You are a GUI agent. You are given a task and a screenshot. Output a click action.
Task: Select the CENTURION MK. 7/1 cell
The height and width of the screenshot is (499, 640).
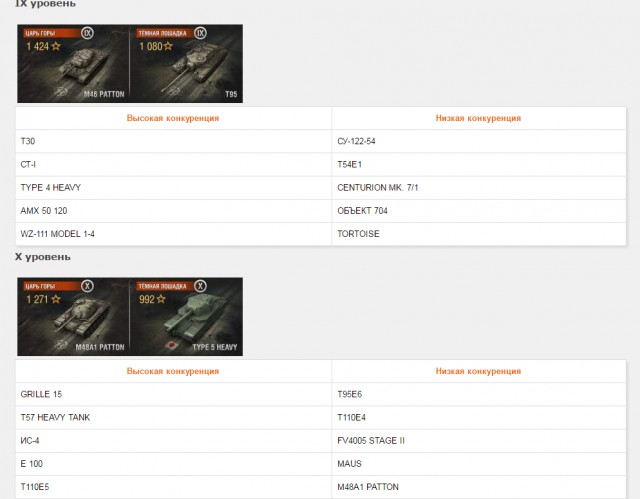tap(479, 188)
